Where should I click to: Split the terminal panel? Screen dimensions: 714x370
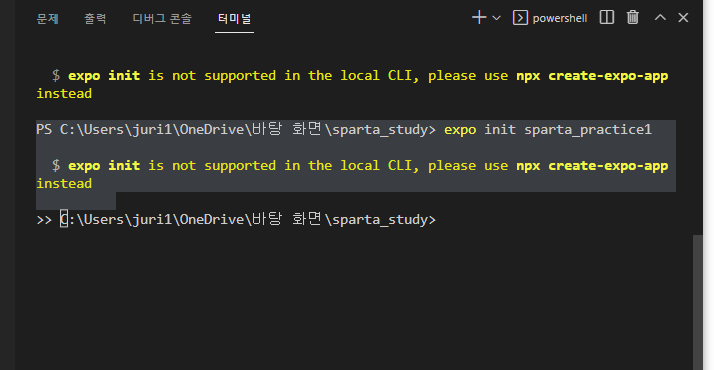[x=607, y=18]
